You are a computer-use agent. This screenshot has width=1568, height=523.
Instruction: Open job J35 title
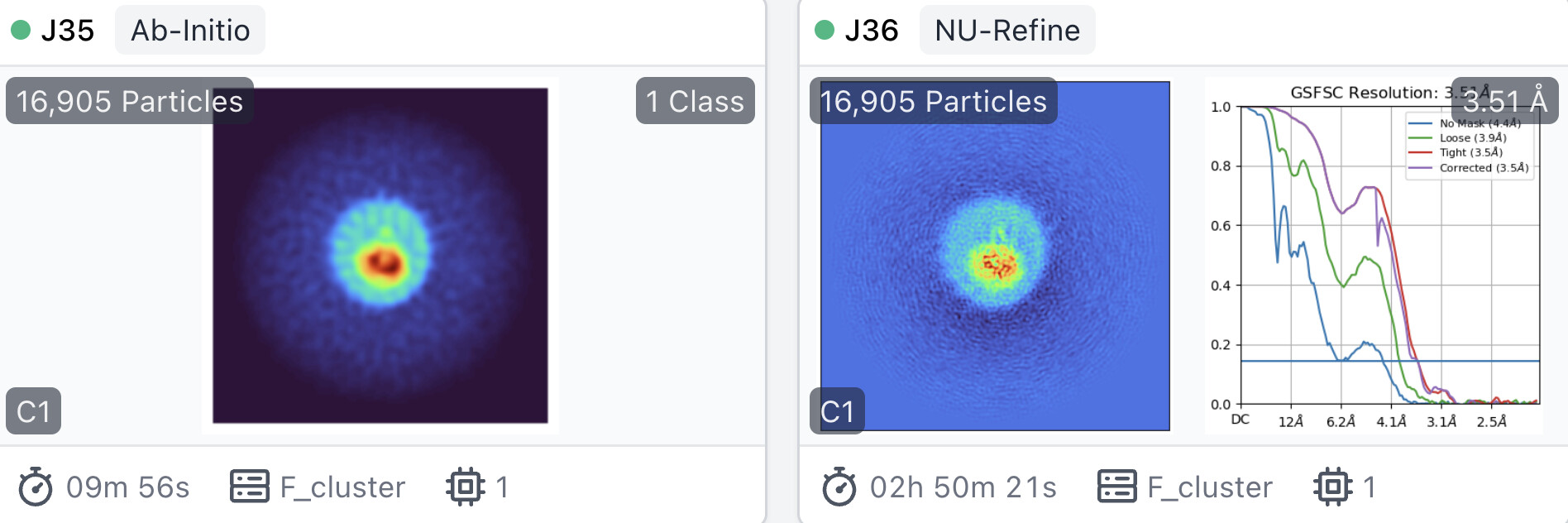68,31
